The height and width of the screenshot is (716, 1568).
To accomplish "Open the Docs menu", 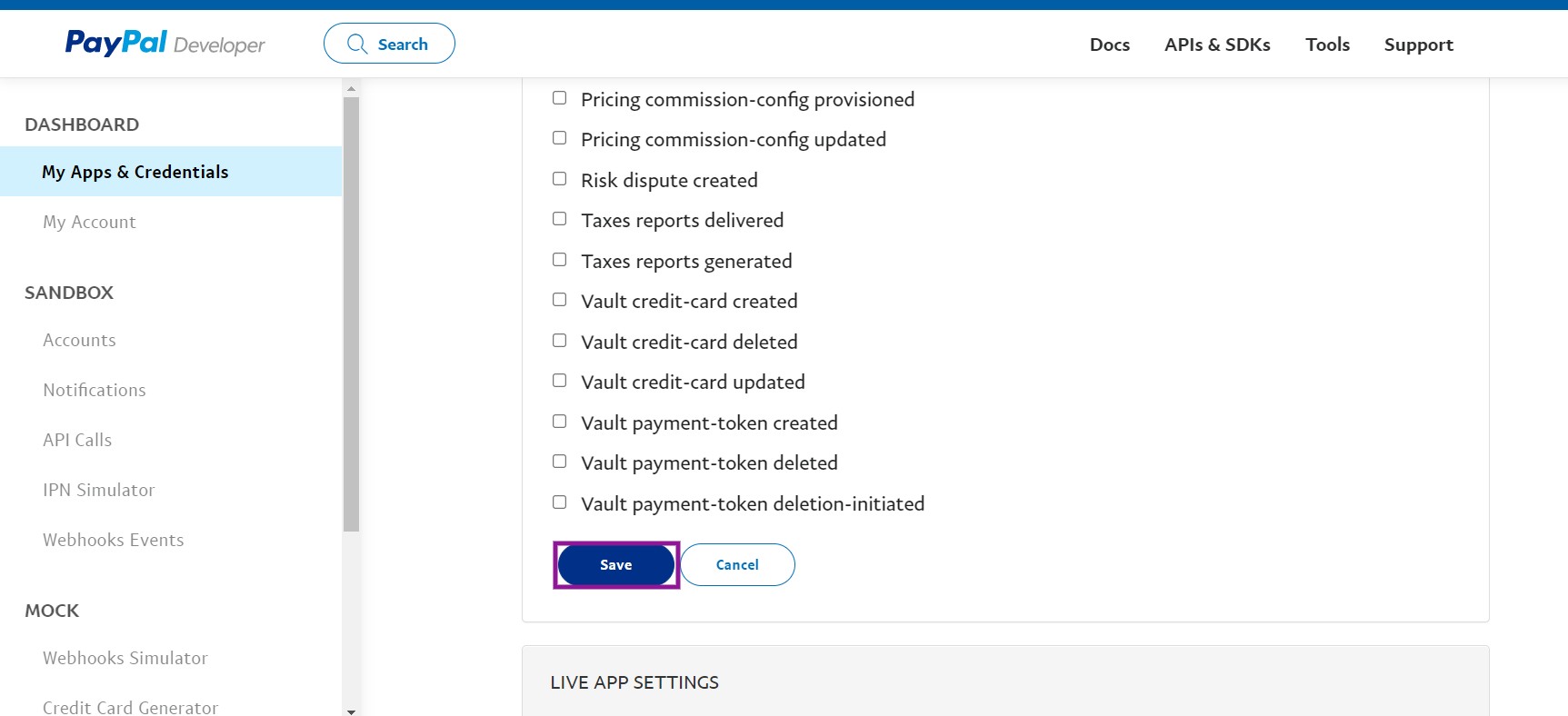I will click(1109, 45).
